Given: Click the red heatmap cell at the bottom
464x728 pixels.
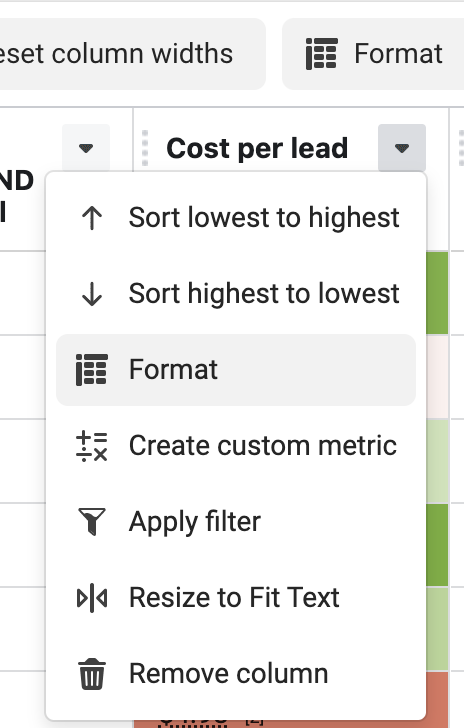Looking at the screenshot, I should coord(437,700).
